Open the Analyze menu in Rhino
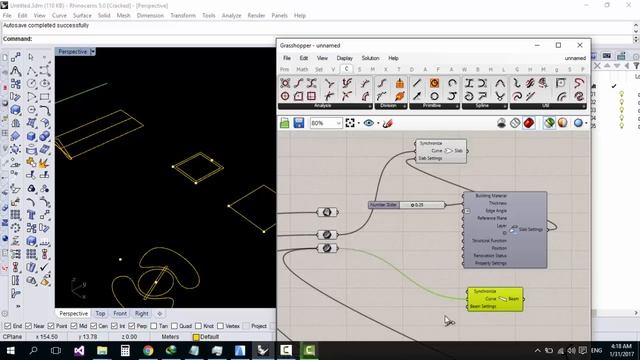The width and height of the screenshot is (640, 360). pos(231,16)
